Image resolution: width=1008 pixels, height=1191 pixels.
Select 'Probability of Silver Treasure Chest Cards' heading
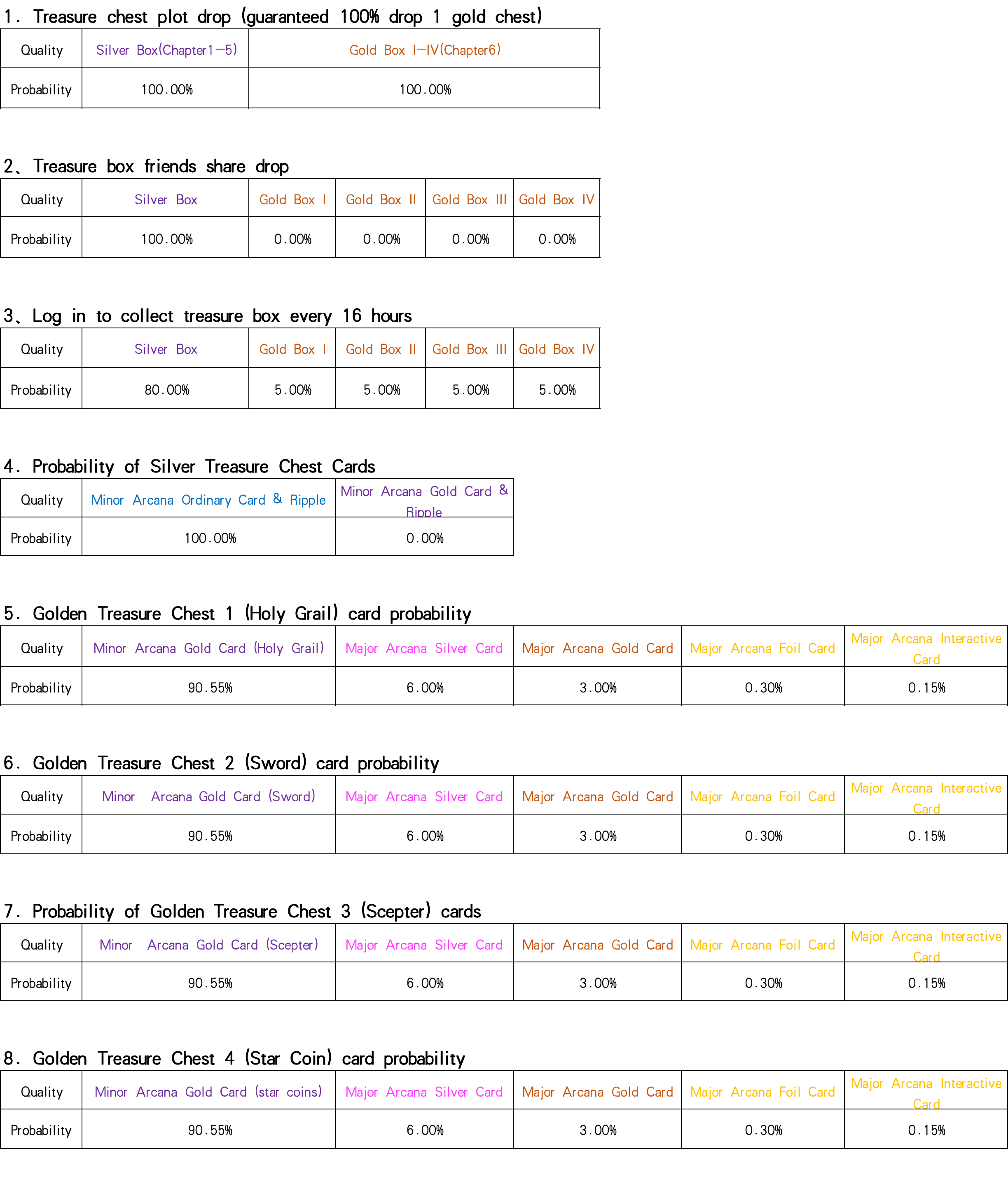click(x=189, y=466)
